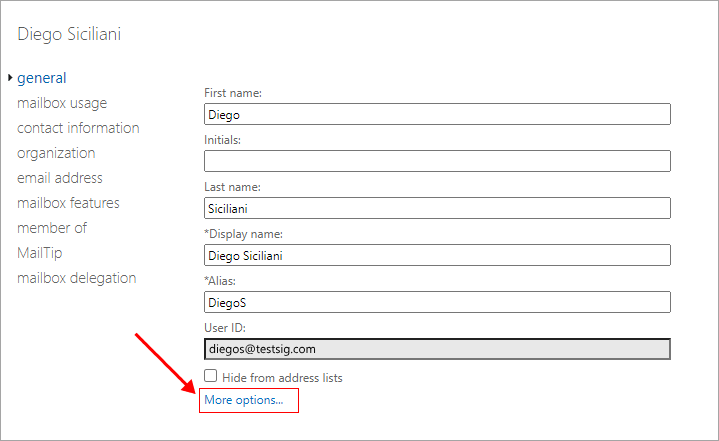Open the member of section
The image size is (719, 441).
pos(52,228)
